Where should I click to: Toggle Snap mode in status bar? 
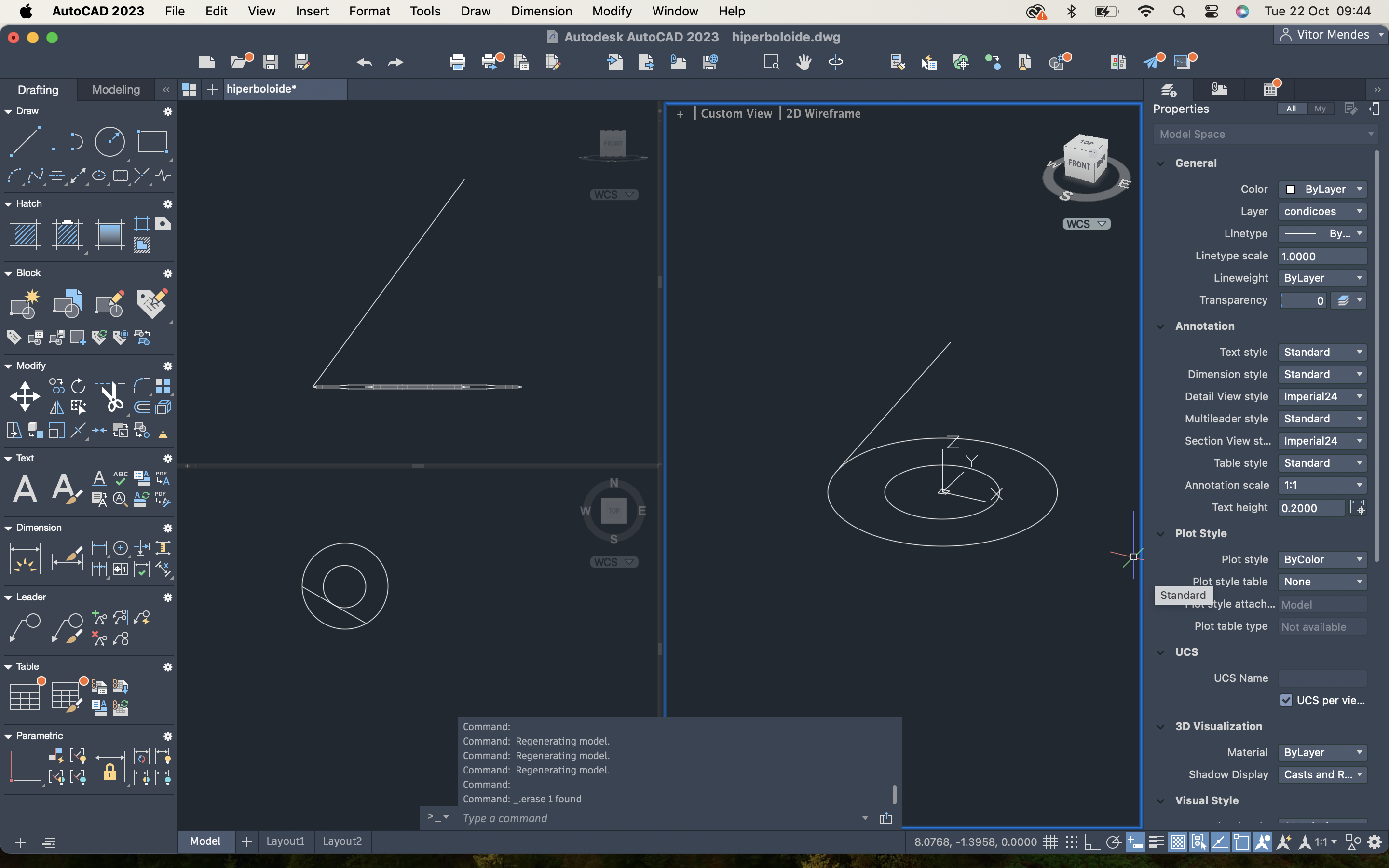coord(1072,842)
